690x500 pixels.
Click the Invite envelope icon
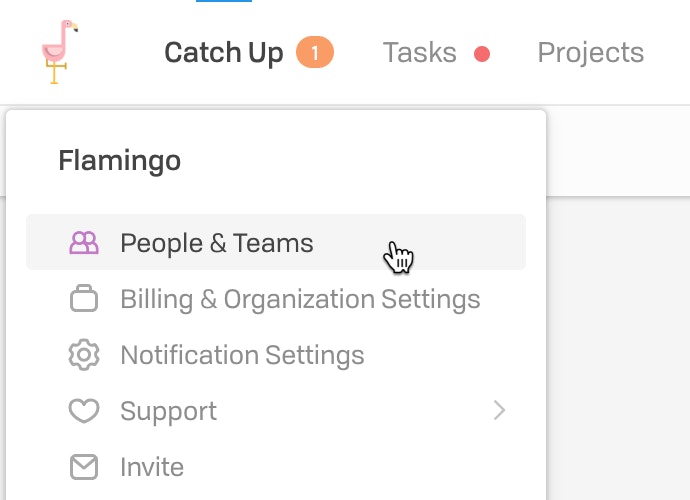click(x=84, y=467)
